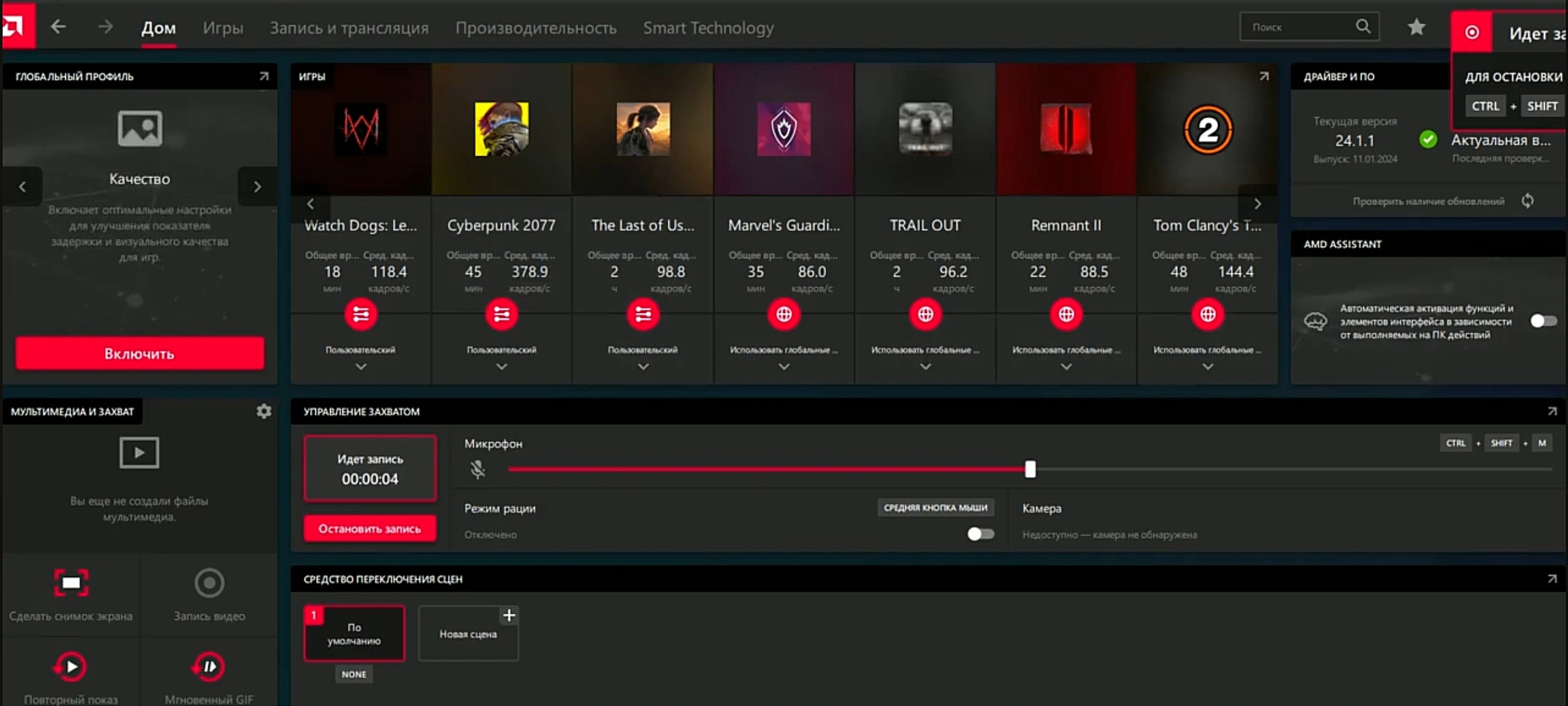Image resolution: width=1568 pixels, height=706 pixels.
Task: Expand Marvel's Guardians profile chevron
Action: click(784, 367)
